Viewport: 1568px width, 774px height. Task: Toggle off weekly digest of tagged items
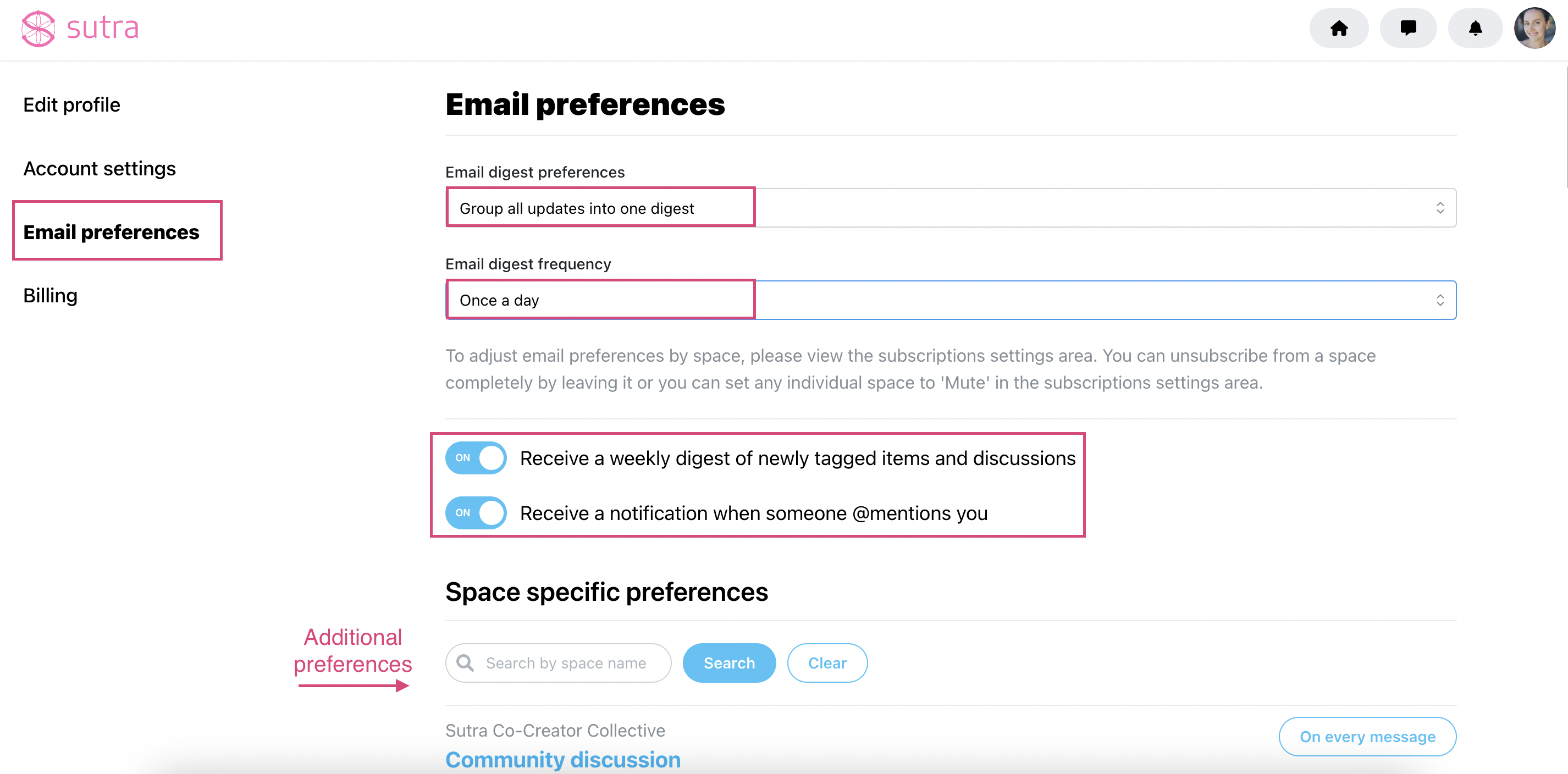coord(476,457)
